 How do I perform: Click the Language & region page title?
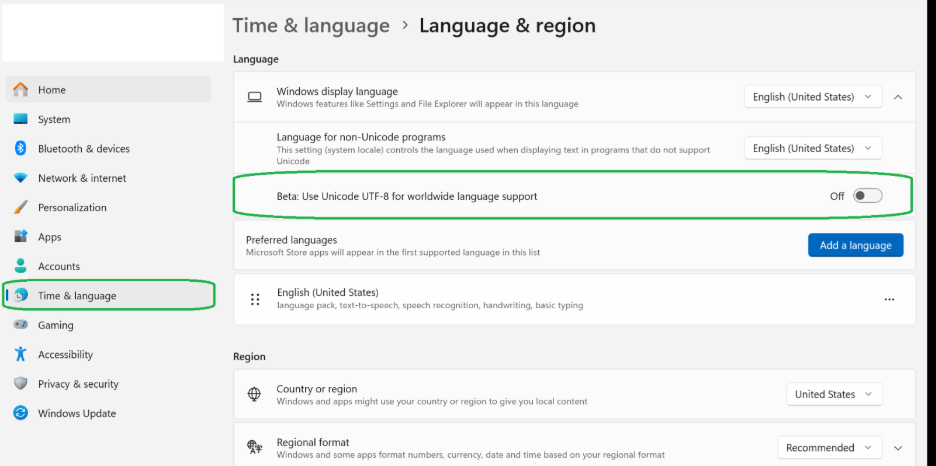point(507,26)
